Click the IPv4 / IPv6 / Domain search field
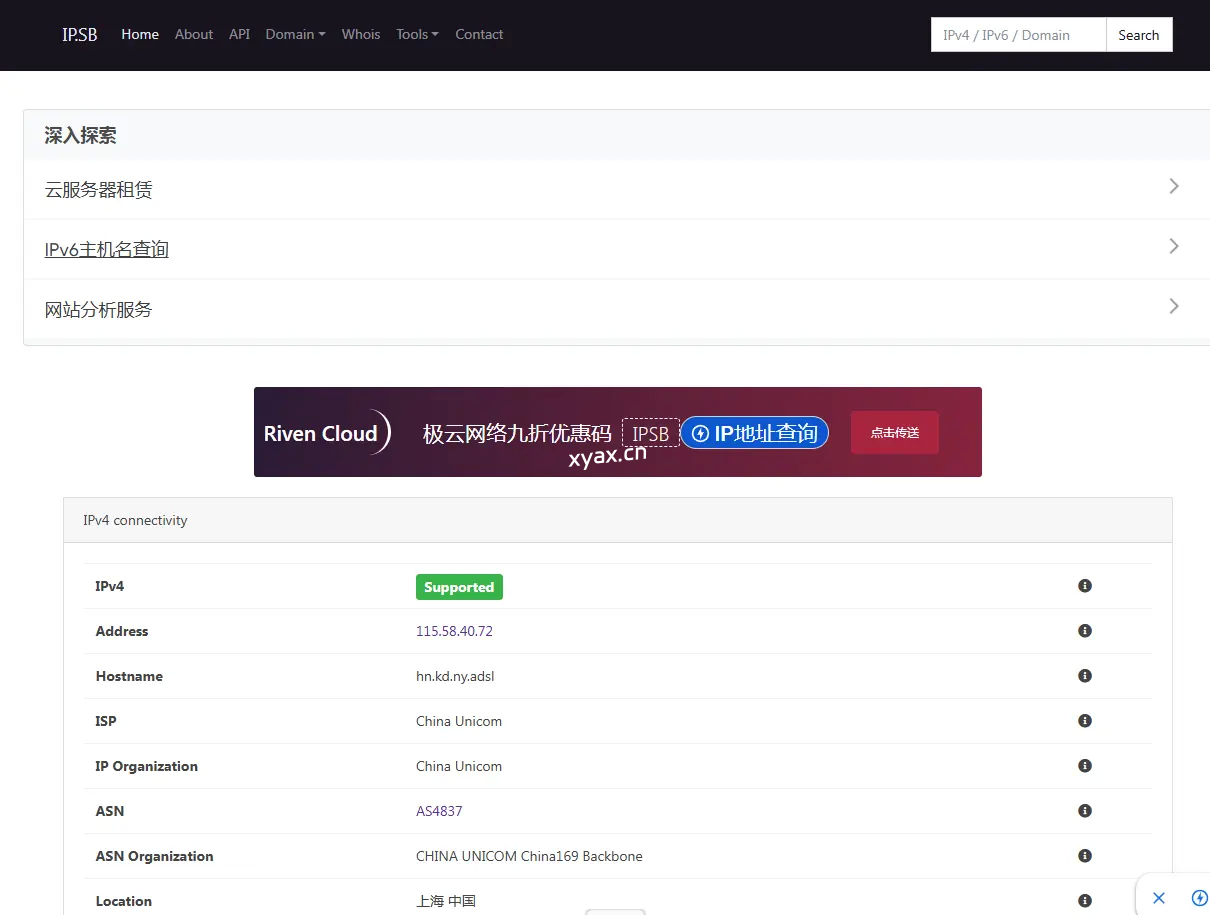 1018,35
